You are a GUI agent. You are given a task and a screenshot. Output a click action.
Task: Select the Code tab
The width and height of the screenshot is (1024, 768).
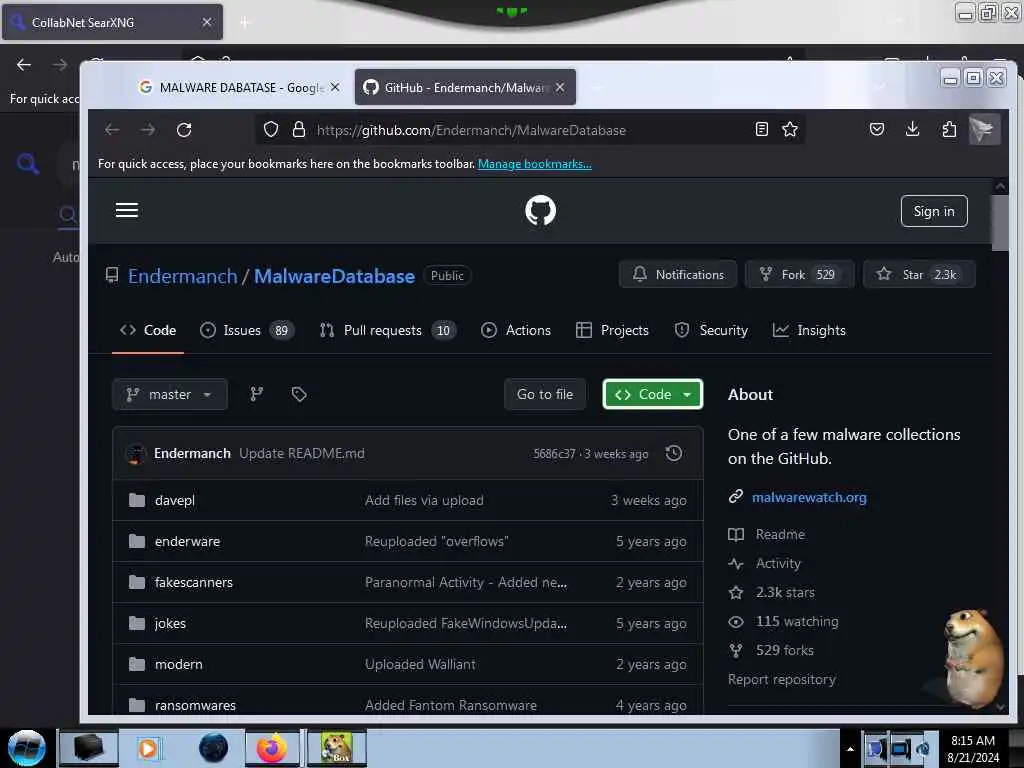coord(148,330)
